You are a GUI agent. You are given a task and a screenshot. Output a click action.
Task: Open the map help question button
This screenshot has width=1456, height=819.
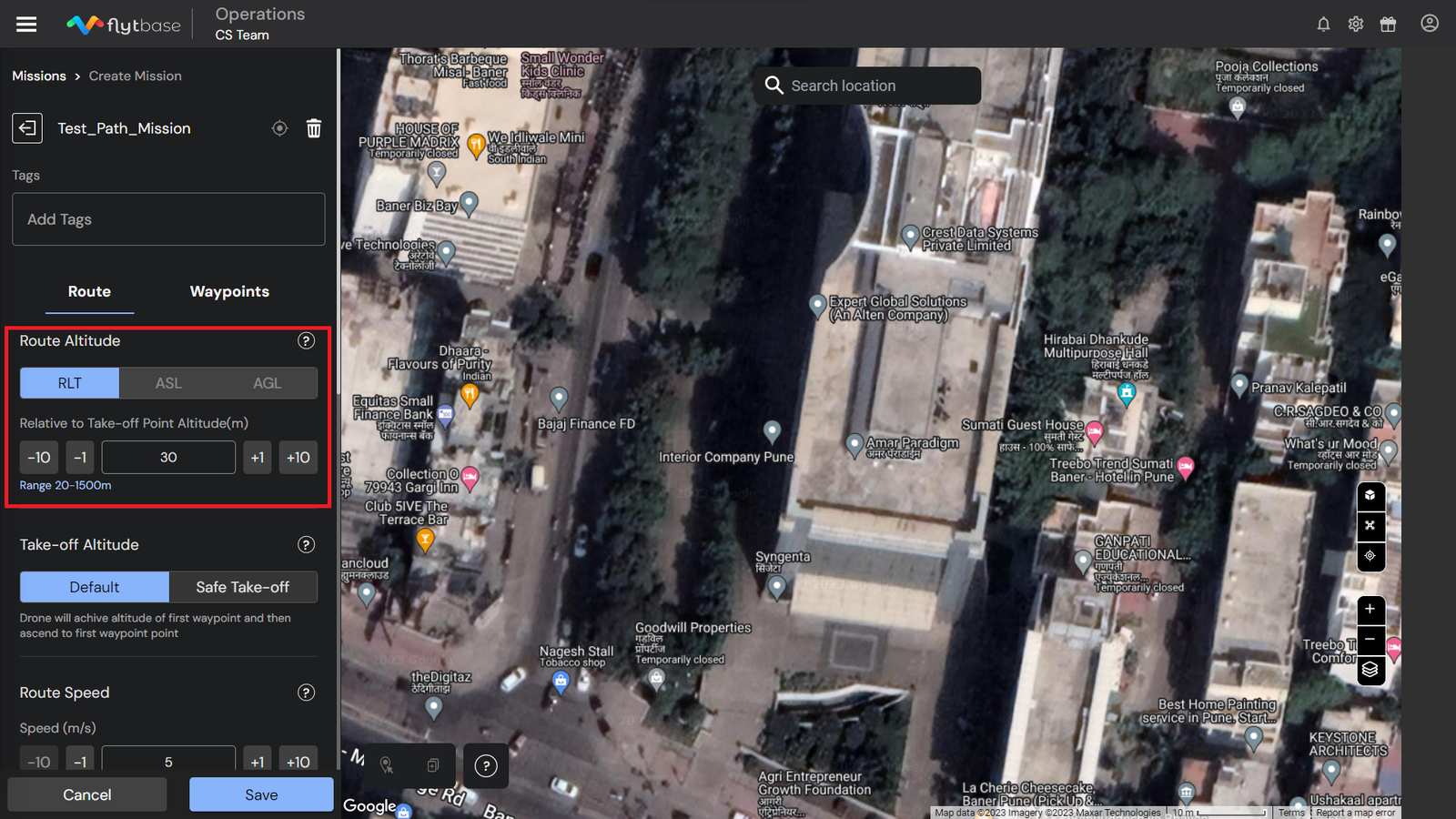[x=486, y=766]
